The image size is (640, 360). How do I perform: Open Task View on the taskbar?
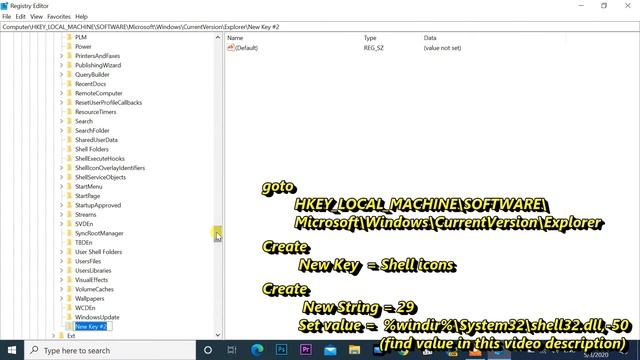(x=232, y=350)
